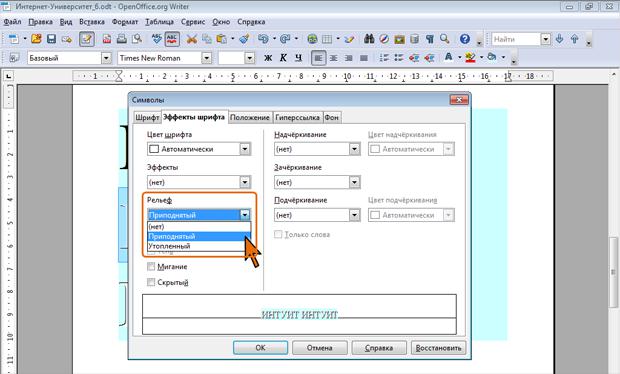Toggle Bold (Ж) formatting
This screenshot has width=620, height=374.
pos(268,58)
